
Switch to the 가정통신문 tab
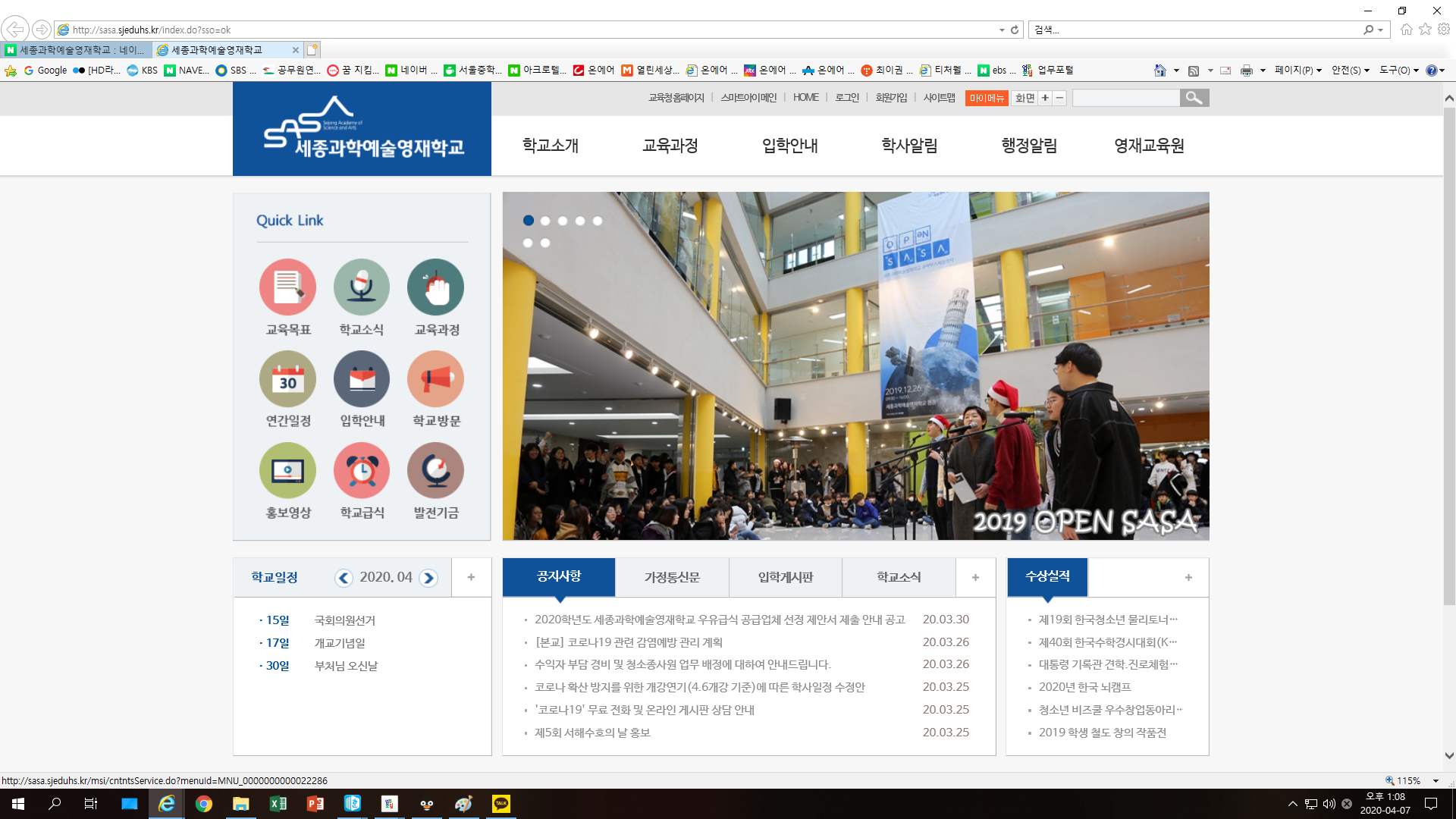coord(672,578)
